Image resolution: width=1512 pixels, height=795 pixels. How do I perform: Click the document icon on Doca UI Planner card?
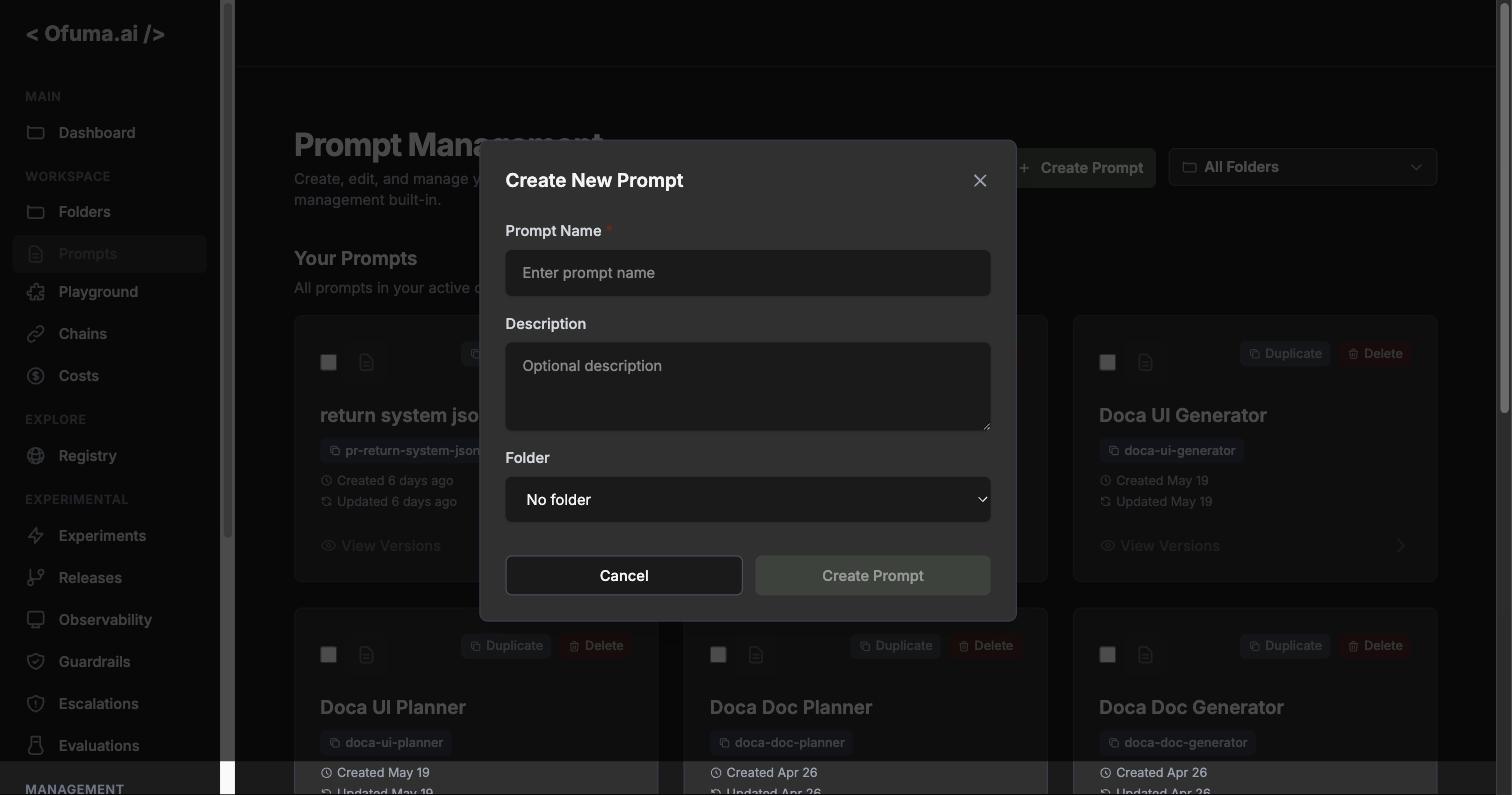click(x=366, y=655)
